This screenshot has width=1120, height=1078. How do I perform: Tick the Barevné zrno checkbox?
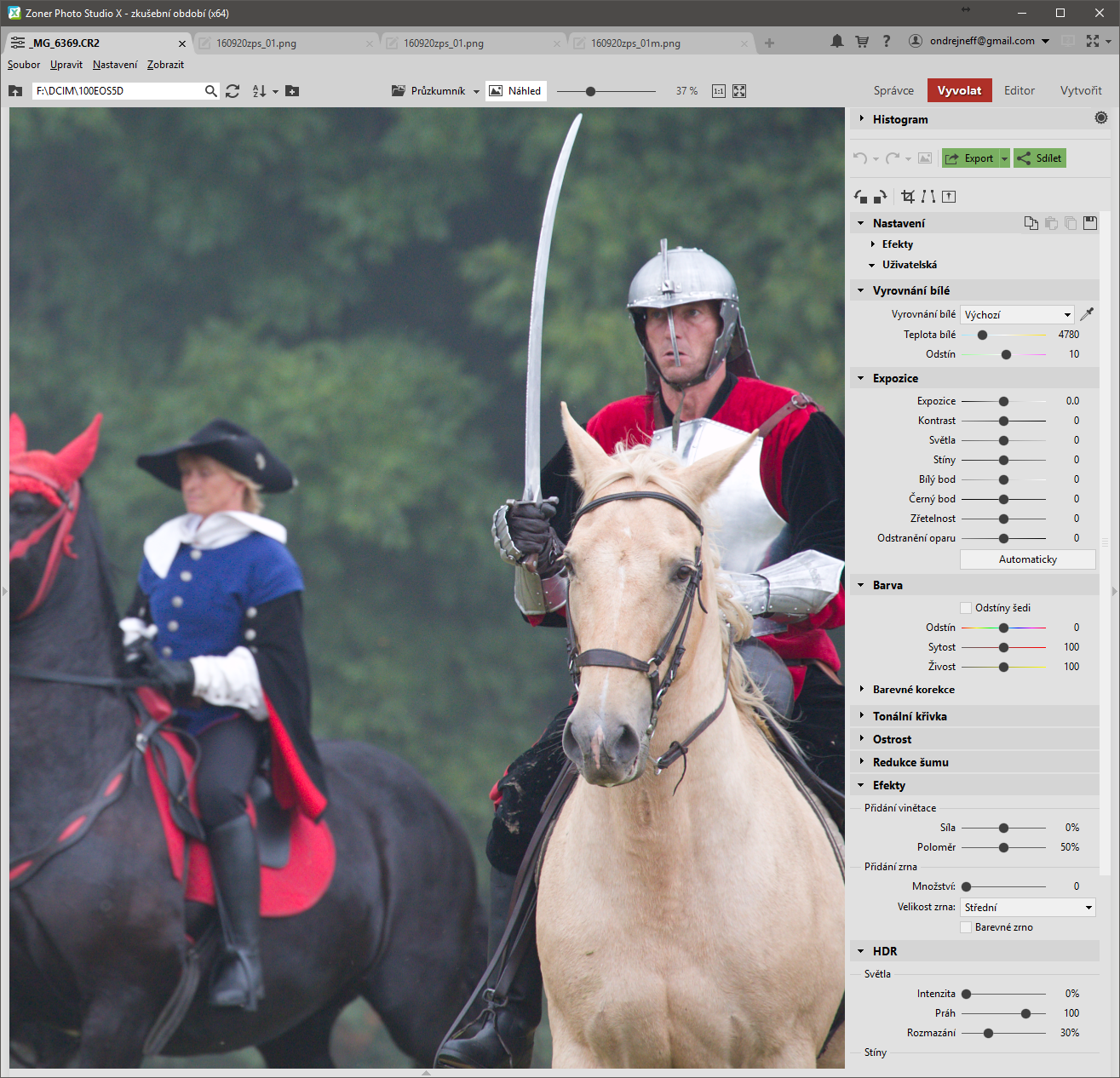click(x=966, y=927)
